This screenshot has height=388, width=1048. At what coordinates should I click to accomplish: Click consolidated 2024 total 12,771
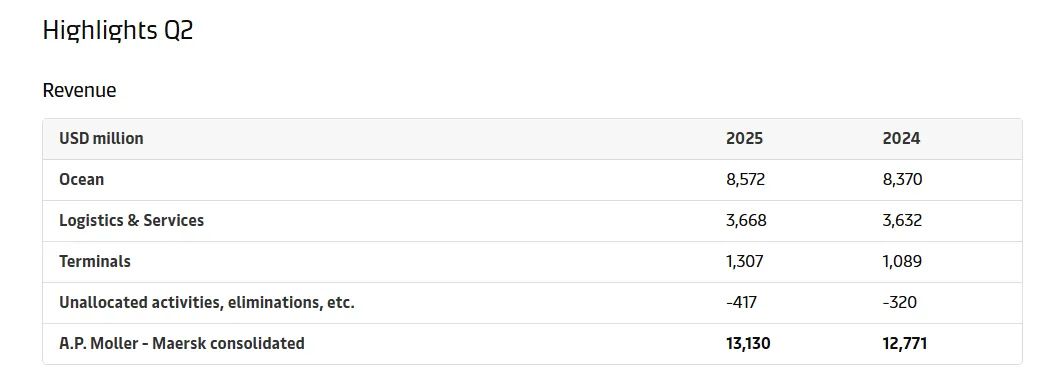tap(905, 343)
